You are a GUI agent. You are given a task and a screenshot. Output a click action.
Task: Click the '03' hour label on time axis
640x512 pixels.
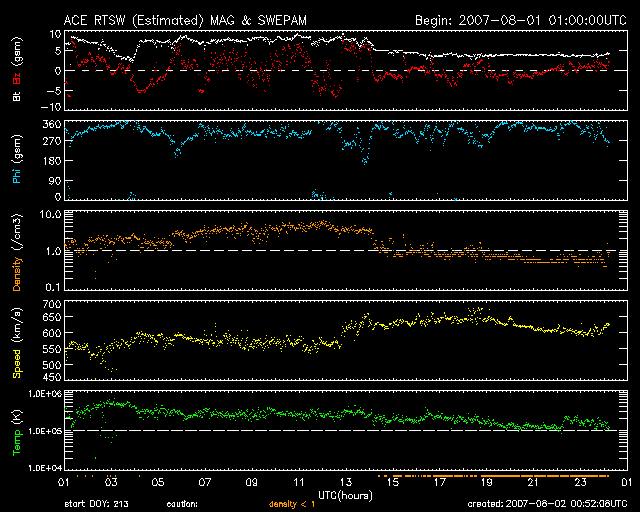pyautogui.click(x=111, y=482)
